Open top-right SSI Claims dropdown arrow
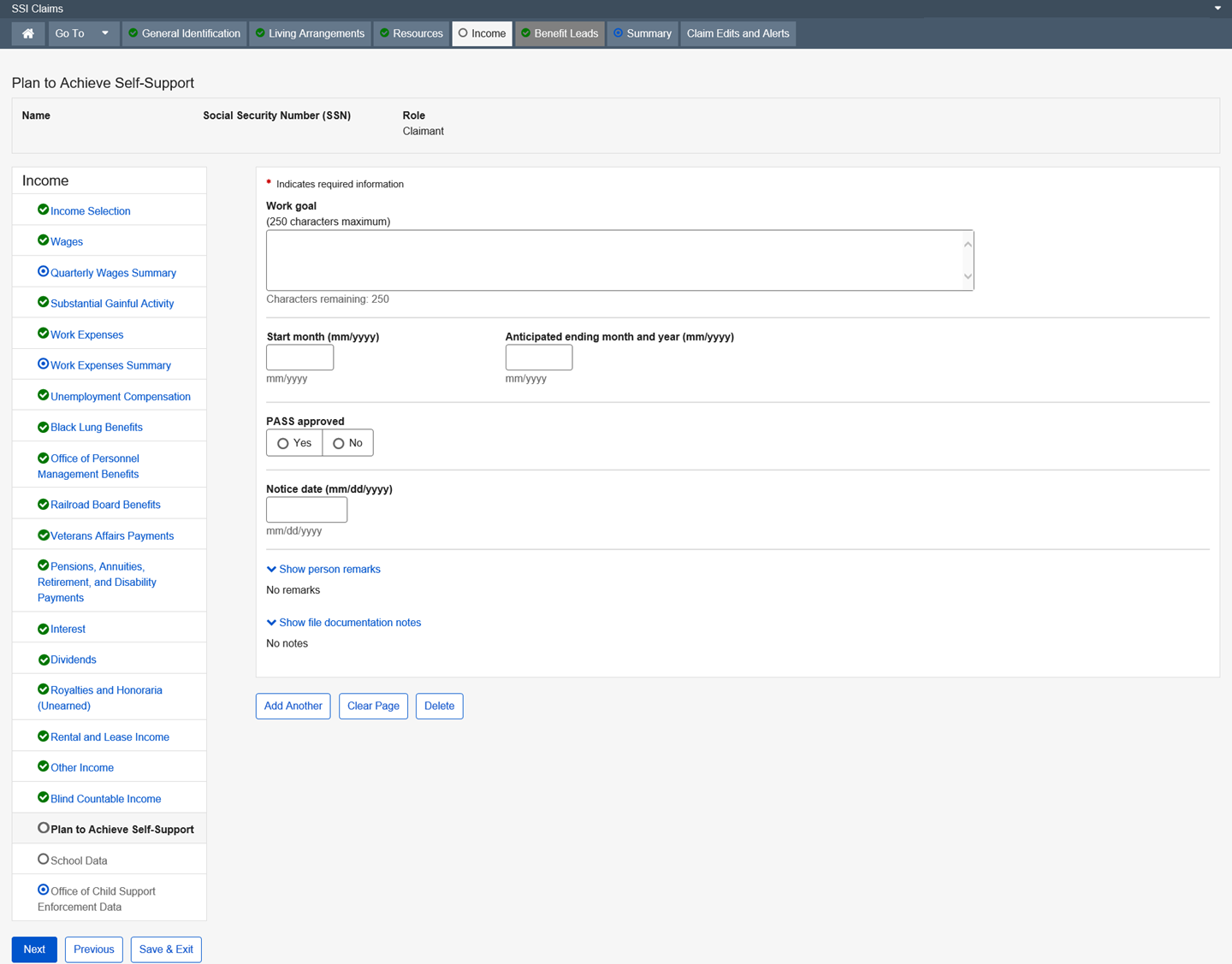The height and width of the screenshot is (964, 1232). [x=1217, y=9]
